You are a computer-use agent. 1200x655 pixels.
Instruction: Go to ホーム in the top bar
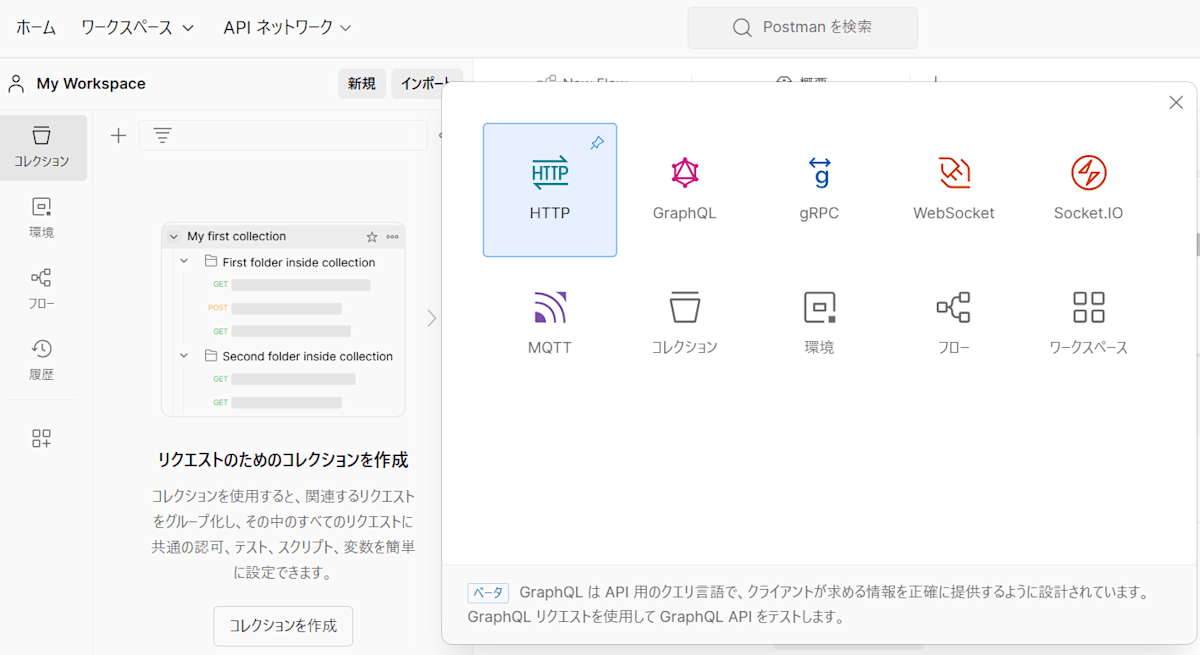36,28
